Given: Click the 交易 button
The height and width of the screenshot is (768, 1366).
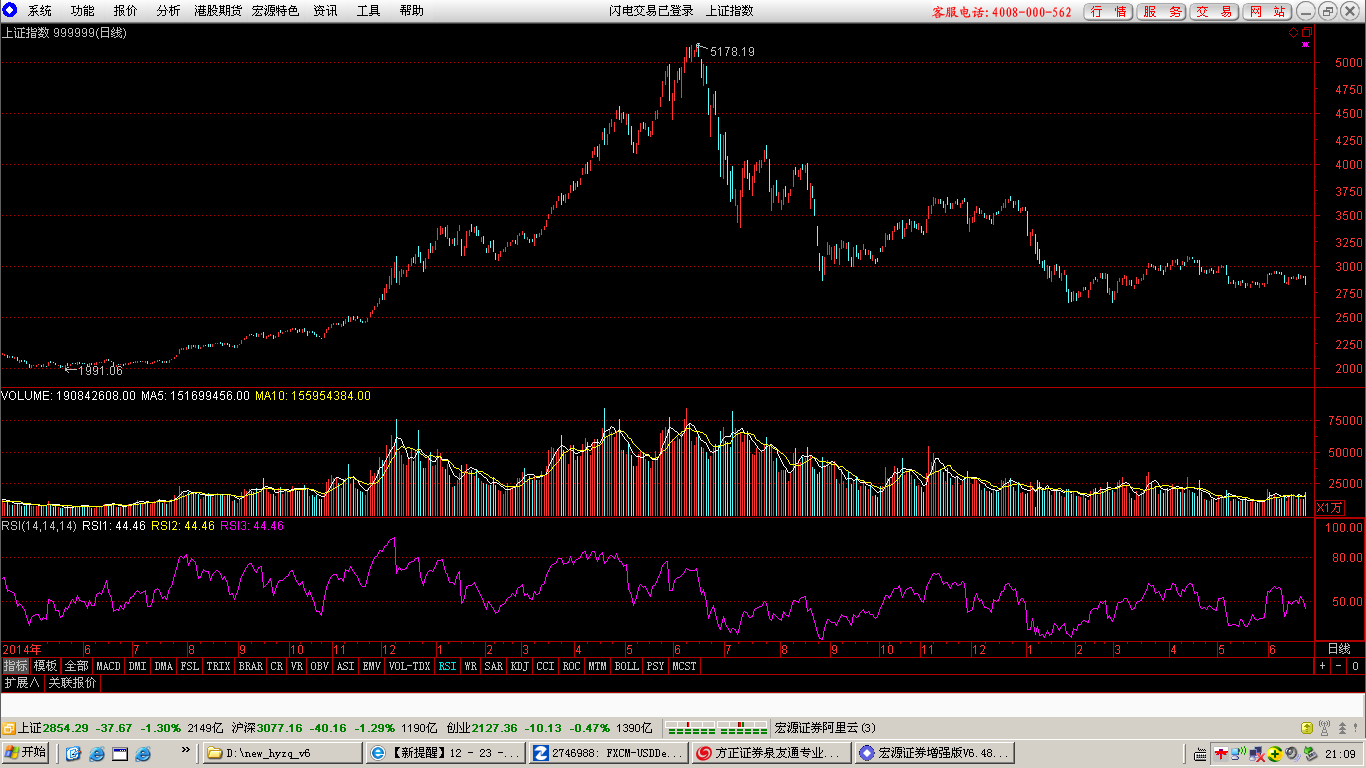Looking at the screenshot, I should point(1214,12).
